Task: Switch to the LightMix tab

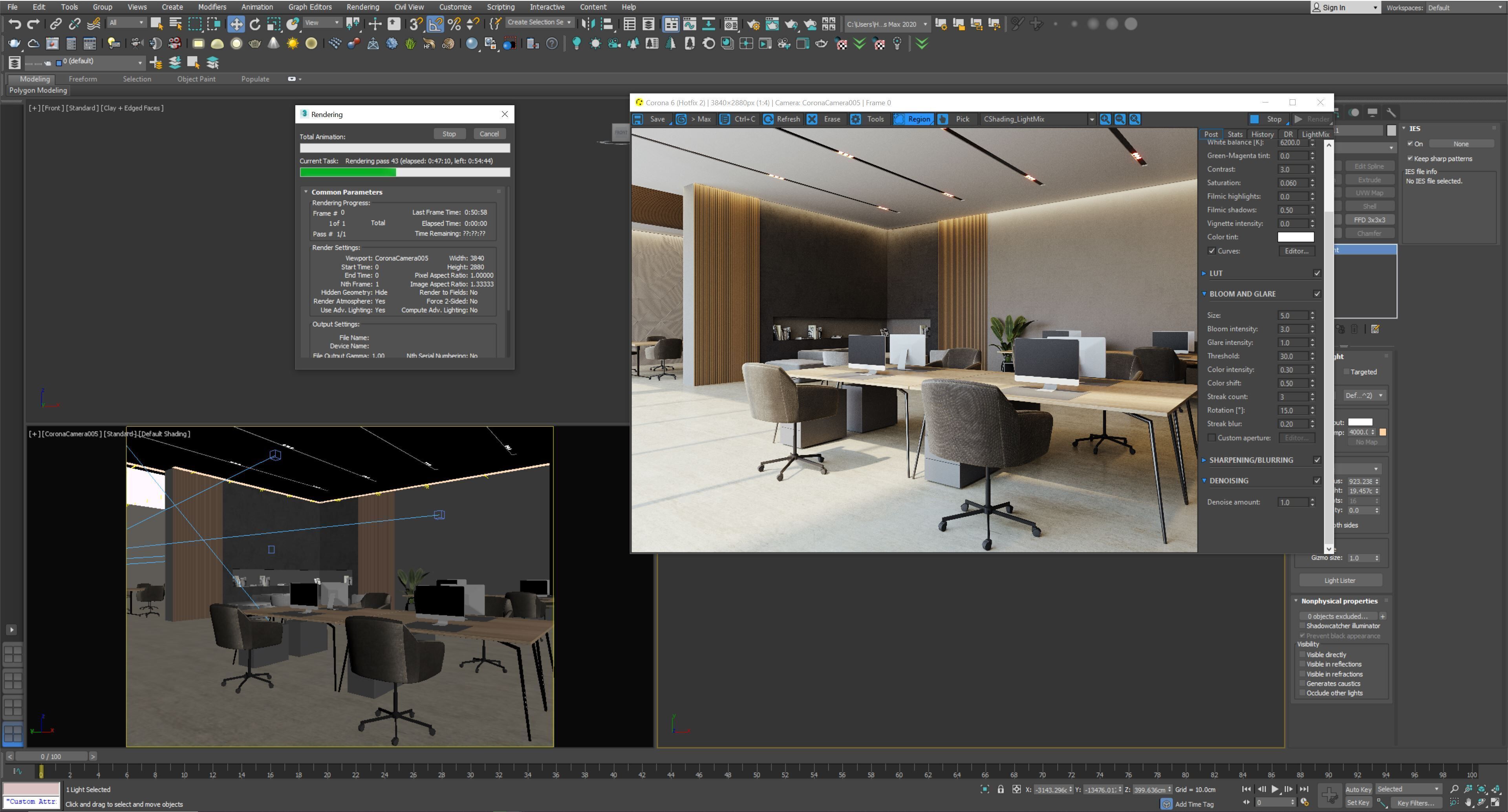Action: coord(1315,134)
